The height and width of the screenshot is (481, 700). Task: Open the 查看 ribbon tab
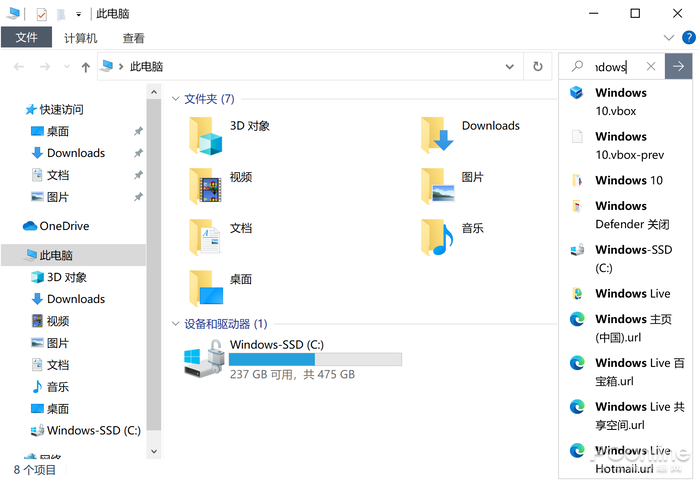(x=133, y=38)
